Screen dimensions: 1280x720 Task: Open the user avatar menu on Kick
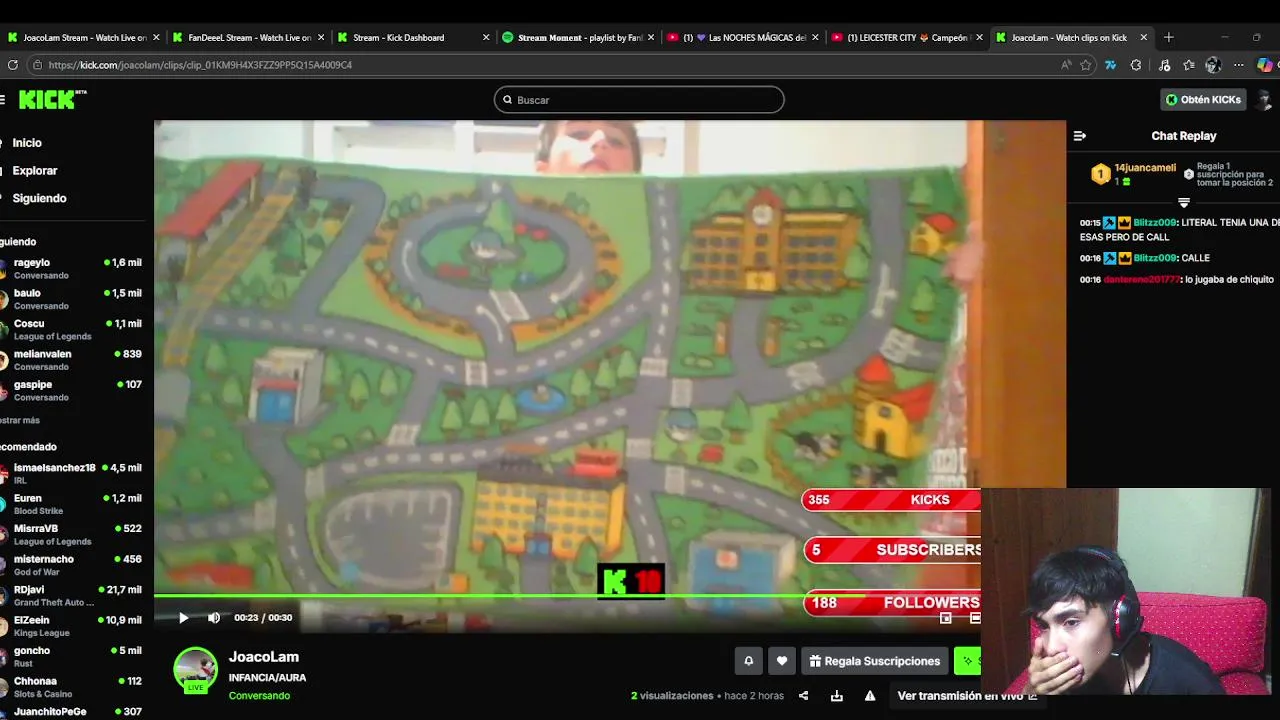coord(1264,100)
